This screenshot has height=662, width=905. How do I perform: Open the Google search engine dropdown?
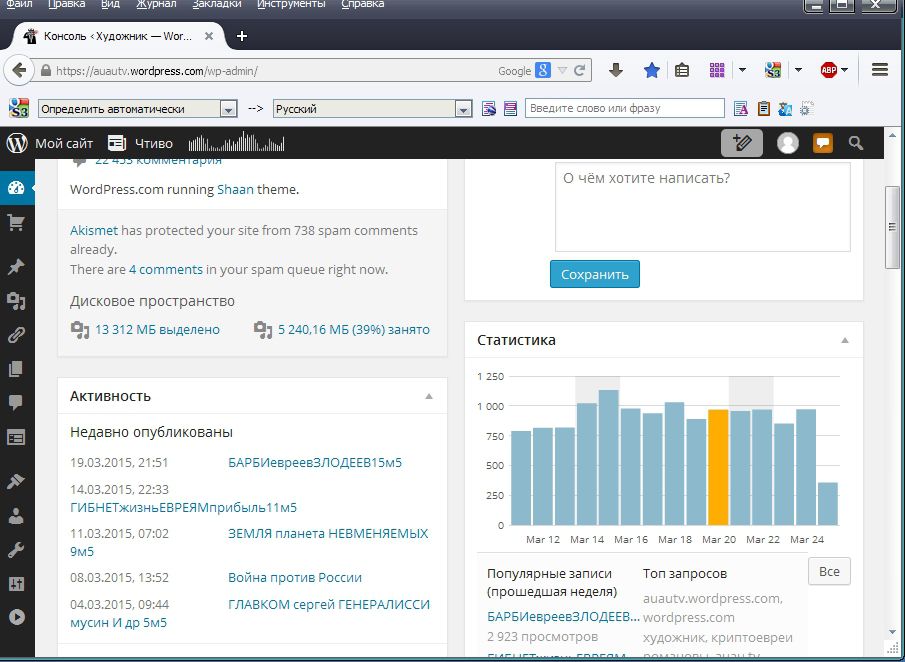coord(543,70)
